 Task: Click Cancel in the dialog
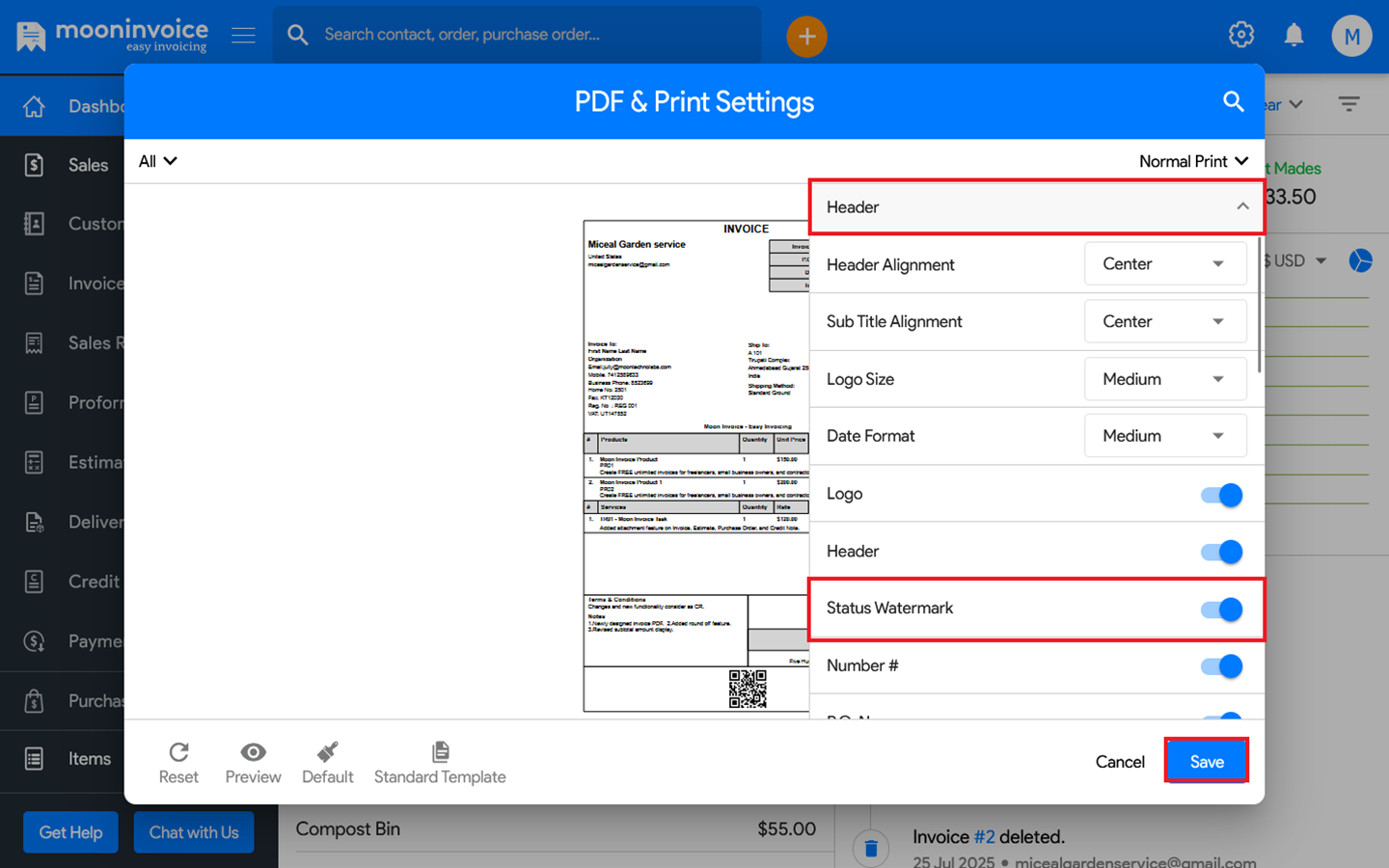click(x=1120, y=762)
